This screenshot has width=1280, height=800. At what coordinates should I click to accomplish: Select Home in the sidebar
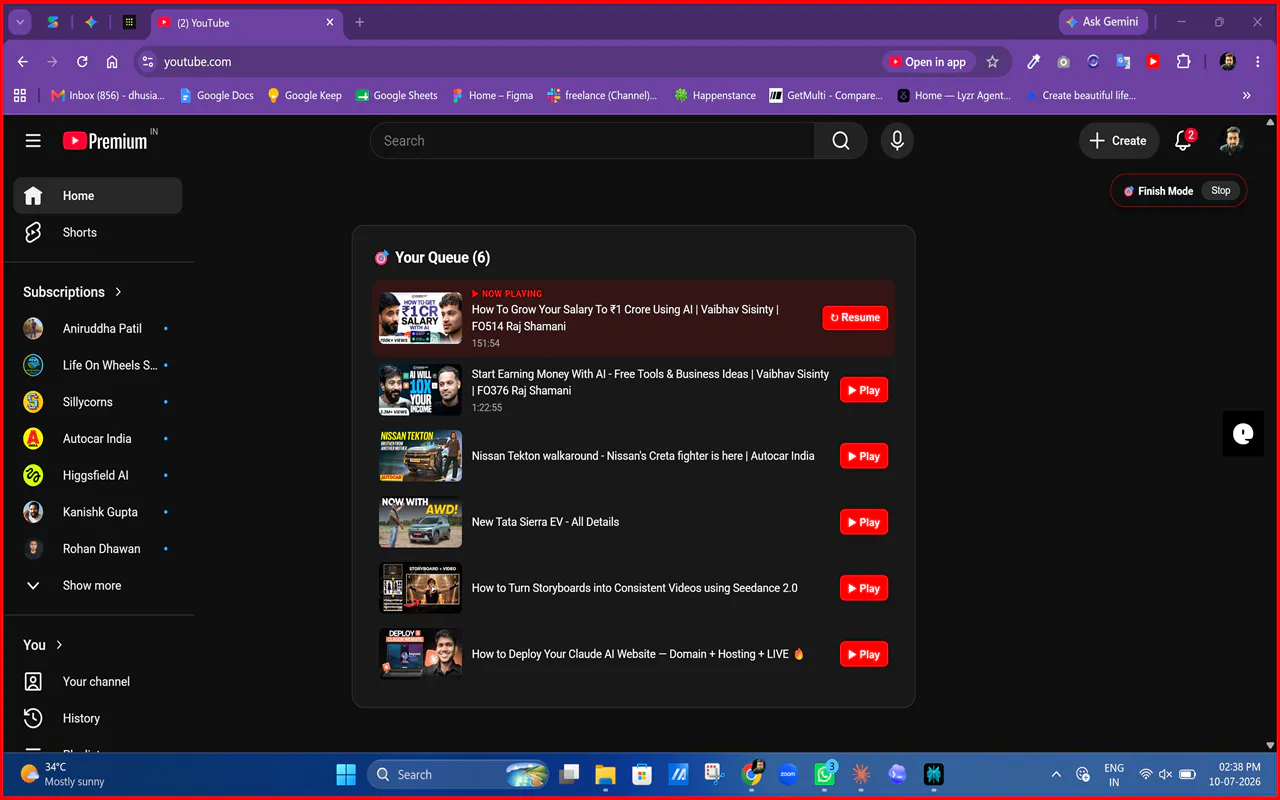click(98, 196)
